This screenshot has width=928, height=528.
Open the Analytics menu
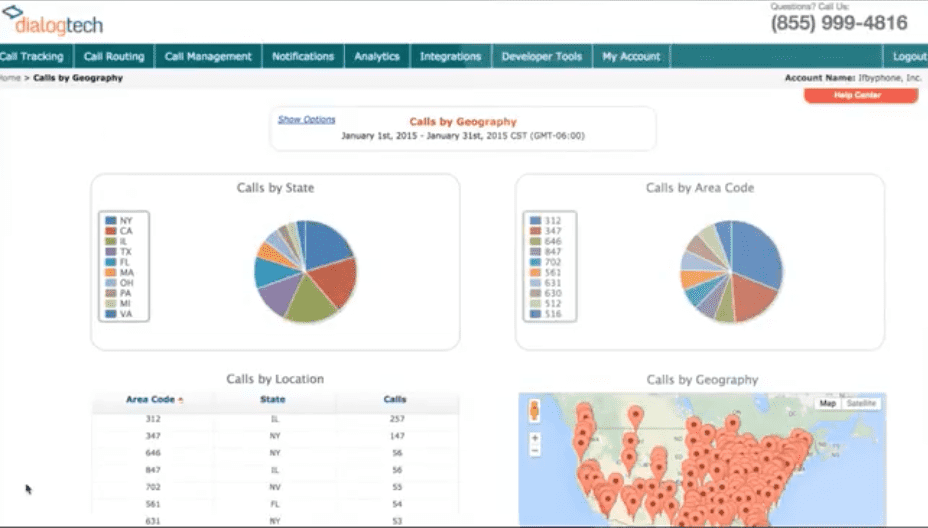pyautogui.click(x=377, y=57)
